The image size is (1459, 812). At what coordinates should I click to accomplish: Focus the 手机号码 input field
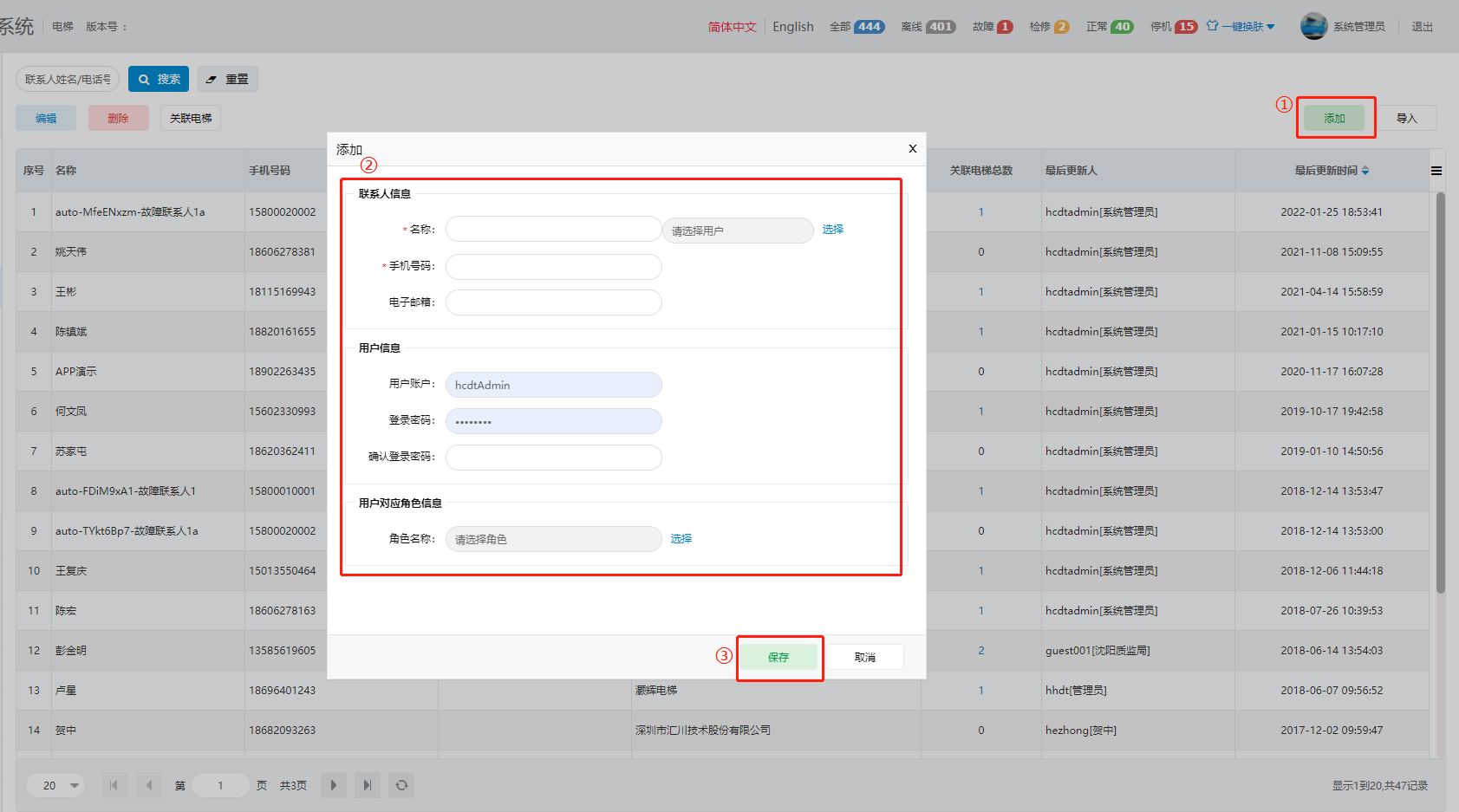point(554,267)
